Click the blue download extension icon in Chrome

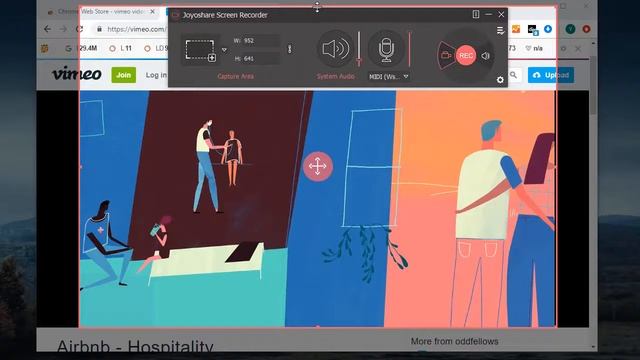coord(548,29)
